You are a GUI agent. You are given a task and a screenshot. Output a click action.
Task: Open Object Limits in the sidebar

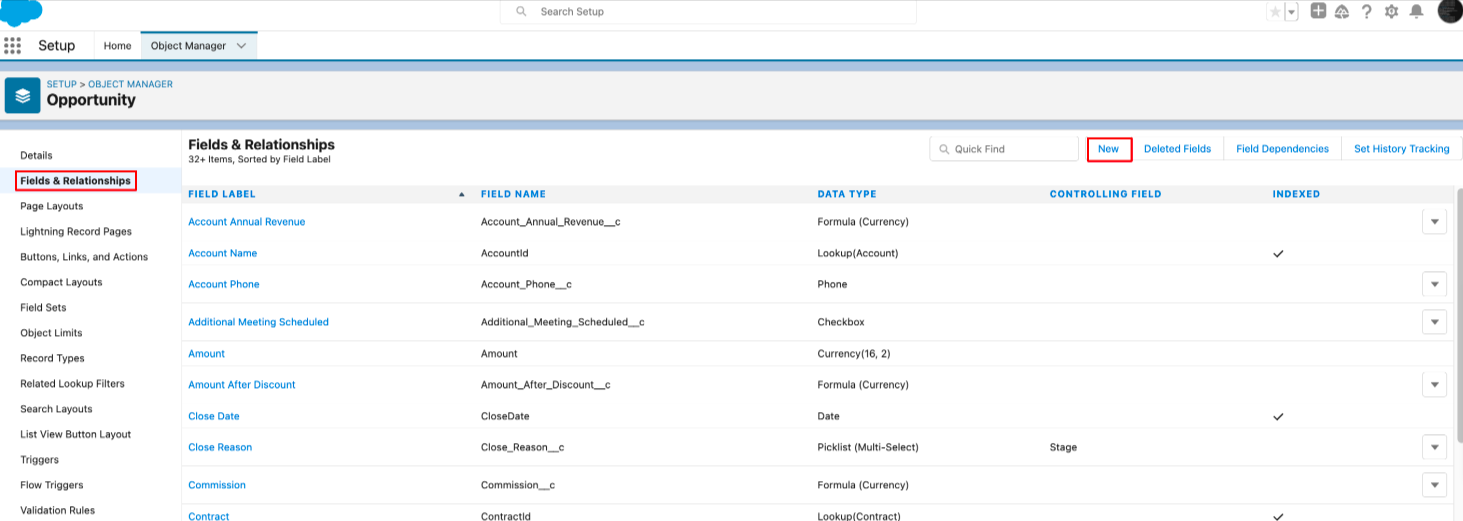point(51,333)
